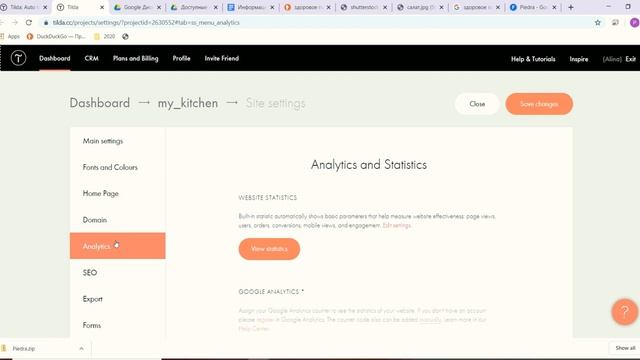Click the site lock icon in address bar
640x360 pixels.
46,23
